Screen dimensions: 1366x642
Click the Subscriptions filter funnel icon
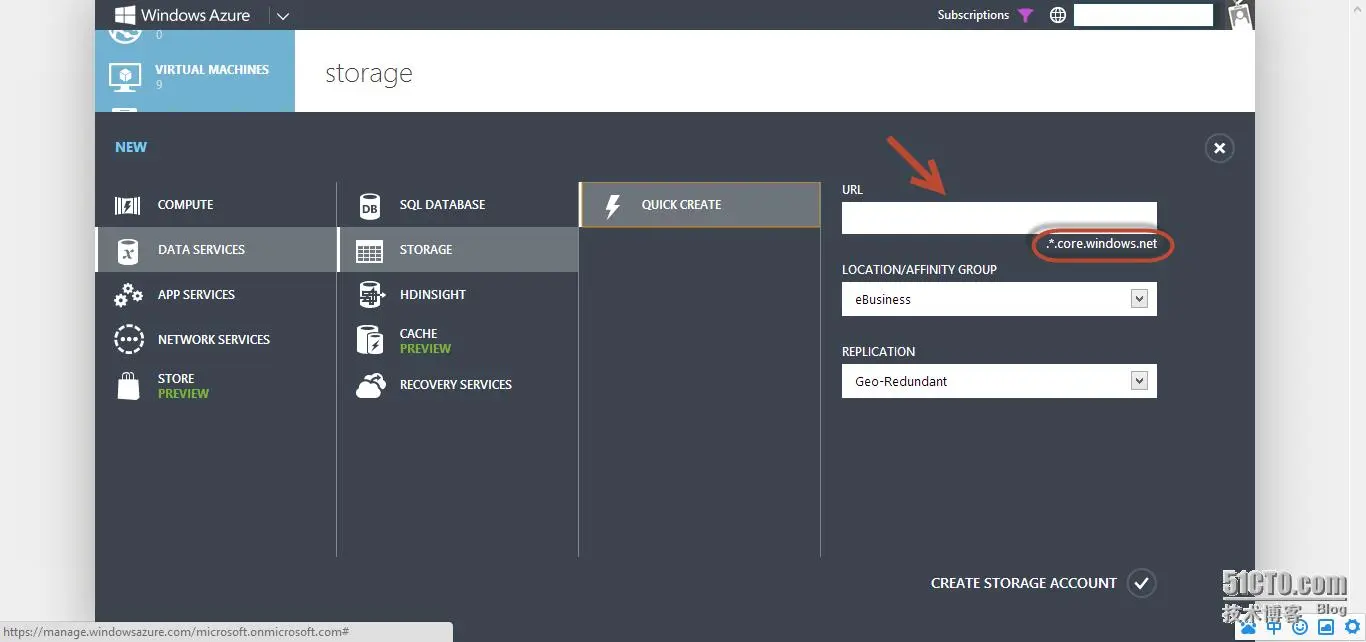point(1025,15)
